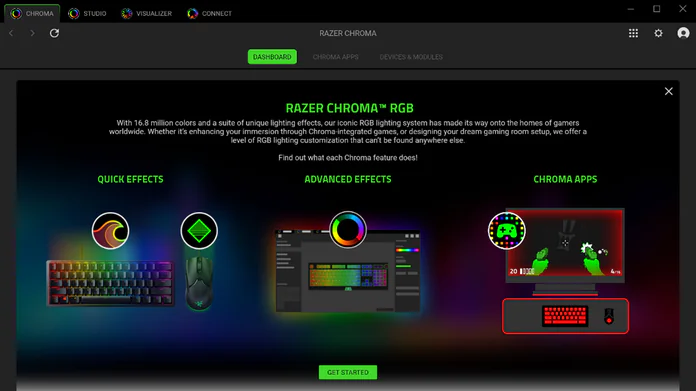Switch to the Studio module tab
The image size is (696, 391).
tap(87, 13)
